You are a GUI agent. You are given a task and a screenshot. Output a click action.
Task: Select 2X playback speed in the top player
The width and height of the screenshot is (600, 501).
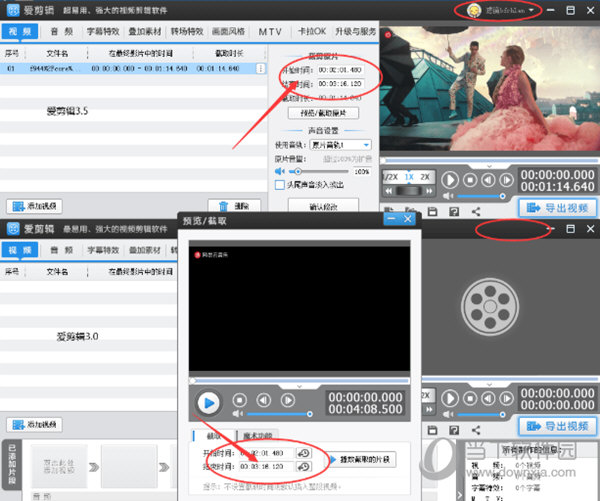click(425, 177)
